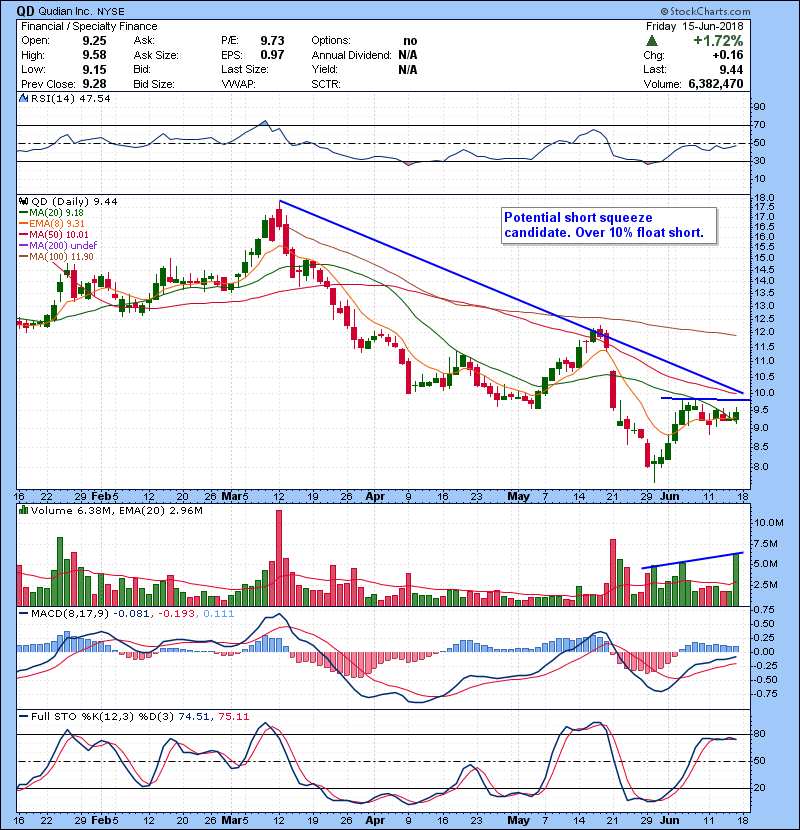This screenshot has width=800, height=830.
Task: Click the Qudian Inc. company name
Action: pyautogui.click(x=65, y=11)
